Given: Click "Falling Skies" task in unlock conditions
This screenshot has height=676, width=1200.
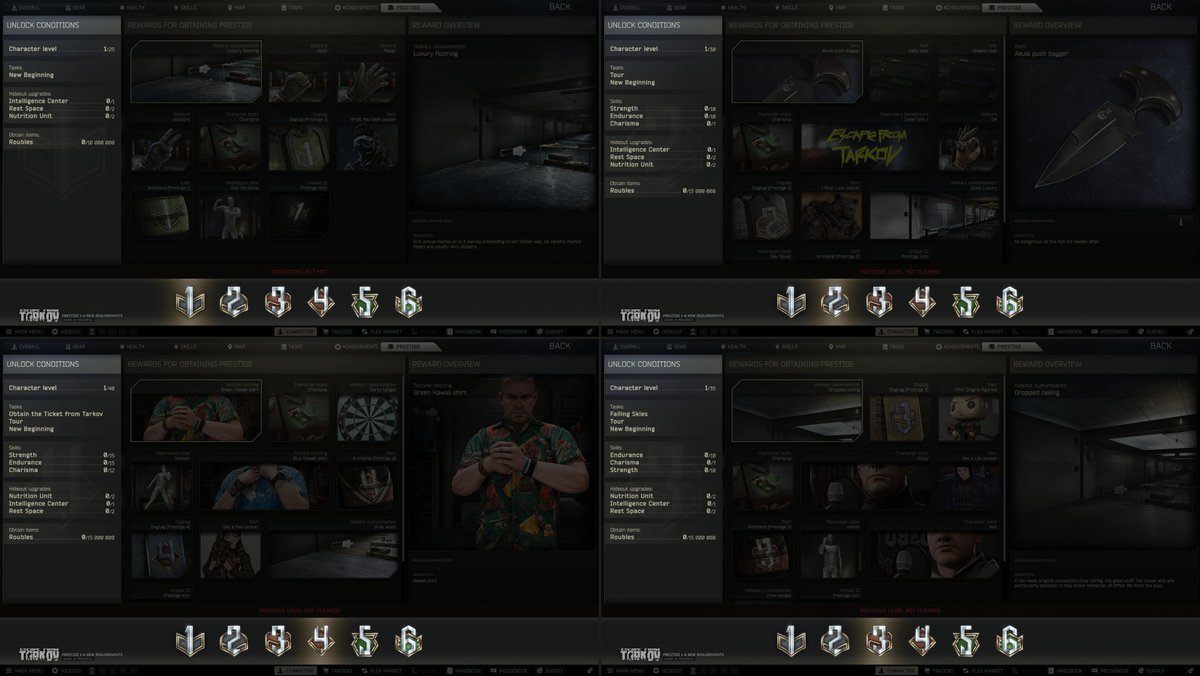Looking at the screenshot, I should click(627, 413).
